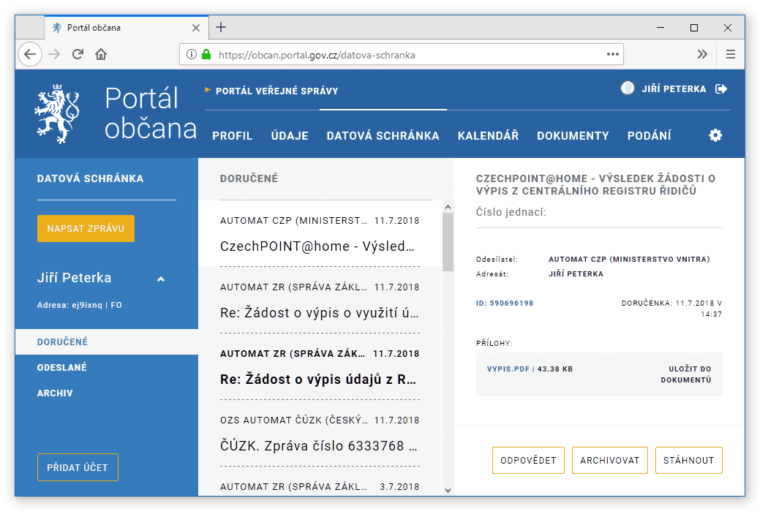
Task: Show more toolbar items via double chevron
Action: (x=702, y=54)
